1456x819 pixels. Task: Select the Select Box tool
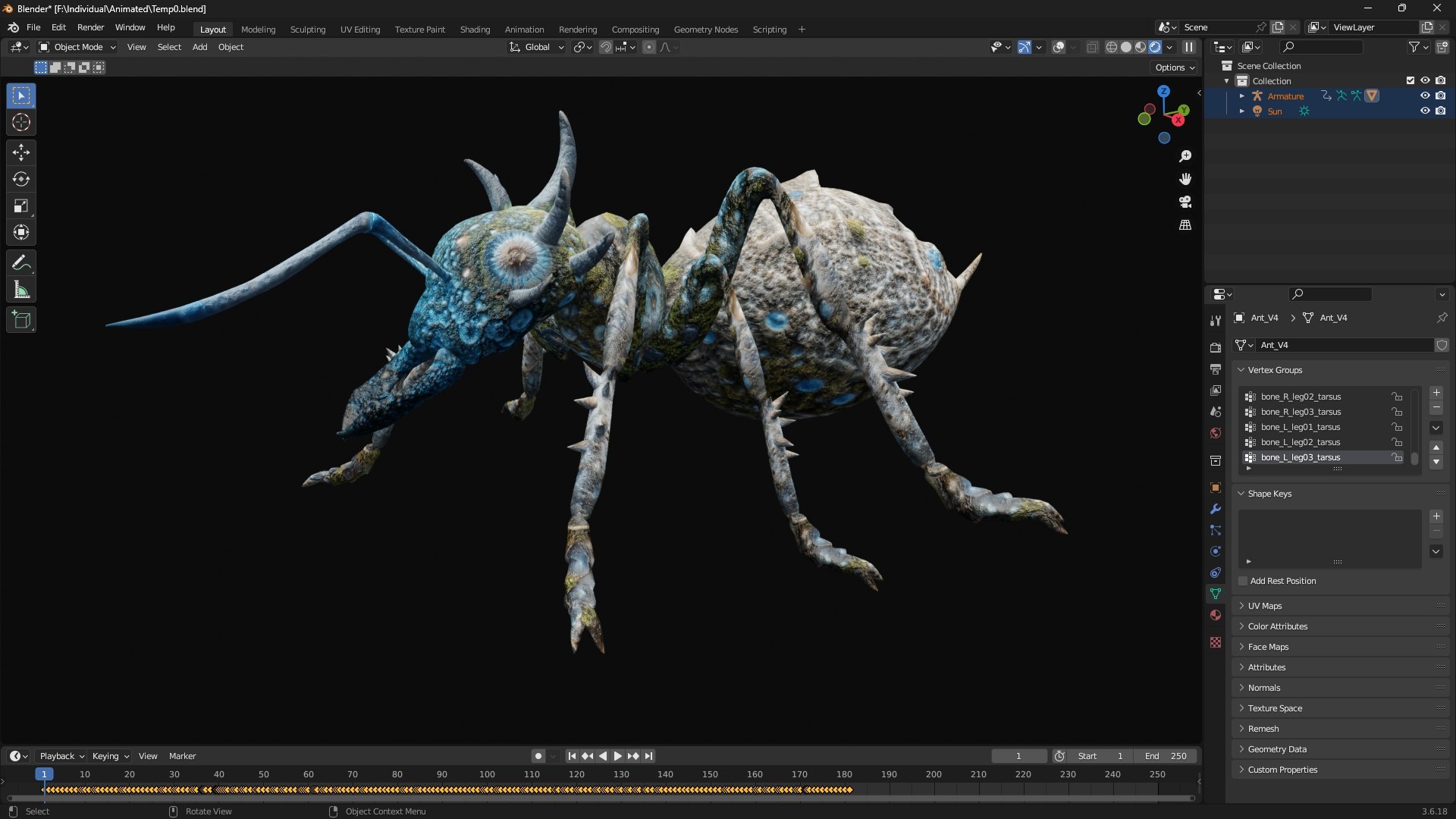(21, 96)
